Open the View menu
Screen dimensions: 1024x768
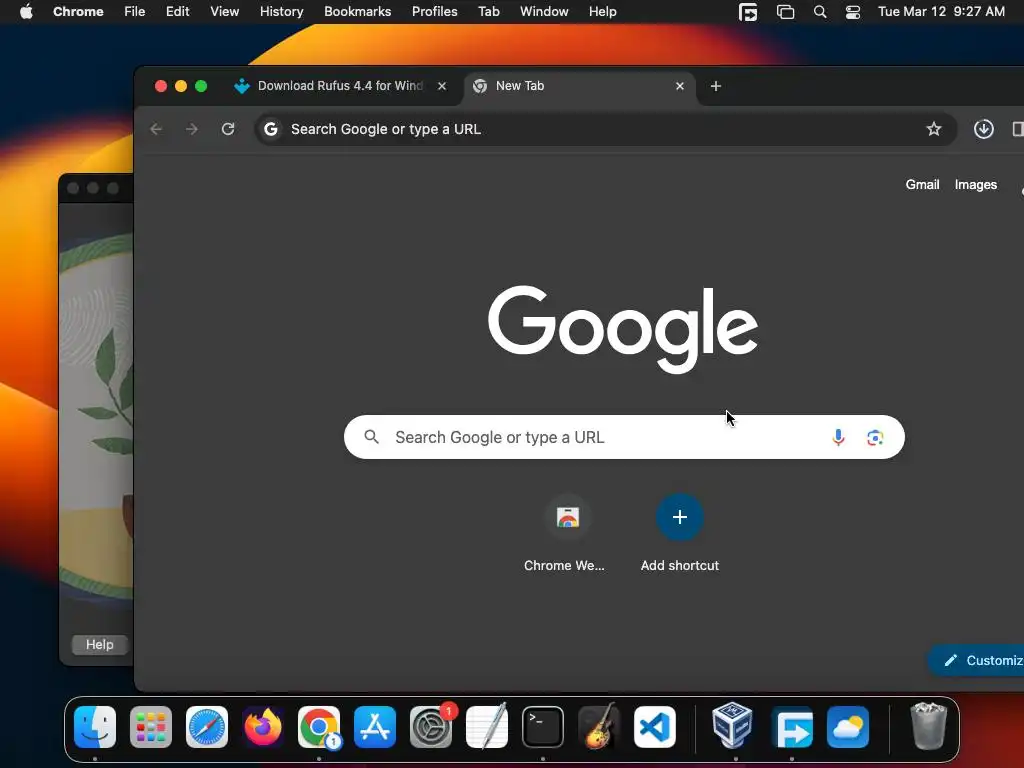pyautogui.click(x=224, y=12)
